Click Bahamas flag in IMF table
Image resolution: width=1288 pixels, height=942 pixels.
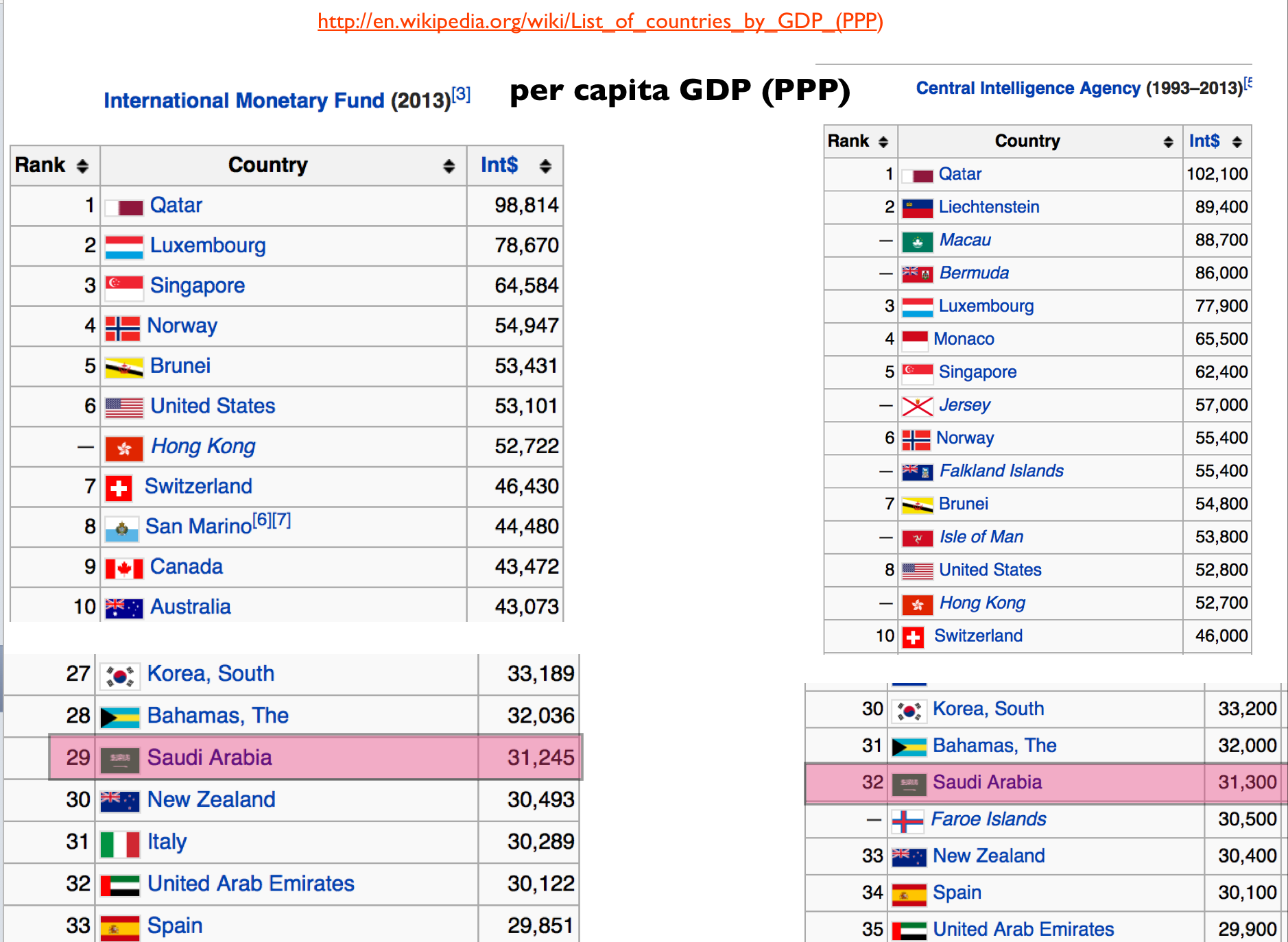120,718
